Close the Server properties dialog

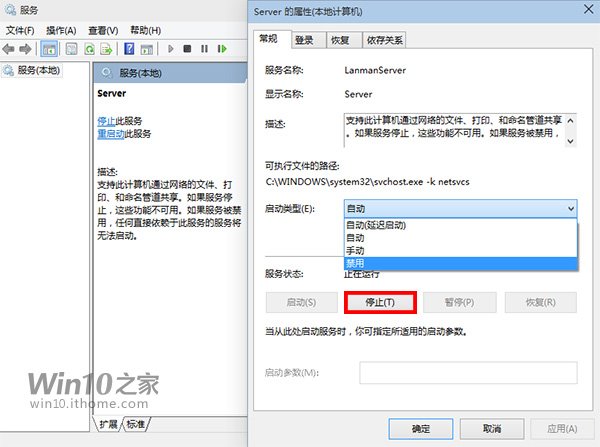point(589,10)
